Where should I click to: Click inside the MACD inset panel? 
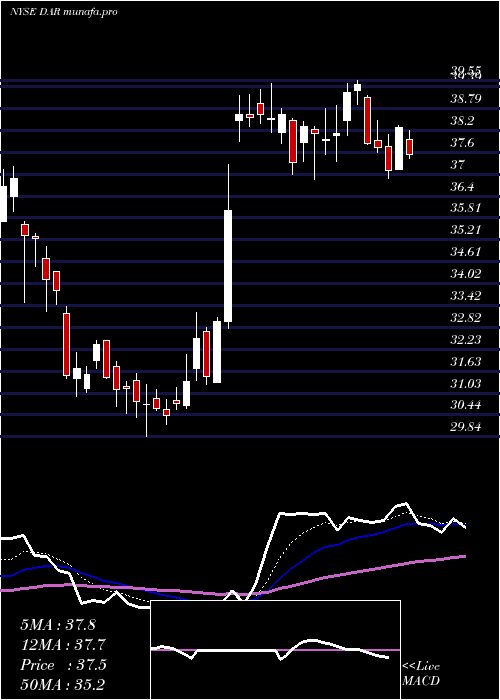tap(275, 650)
